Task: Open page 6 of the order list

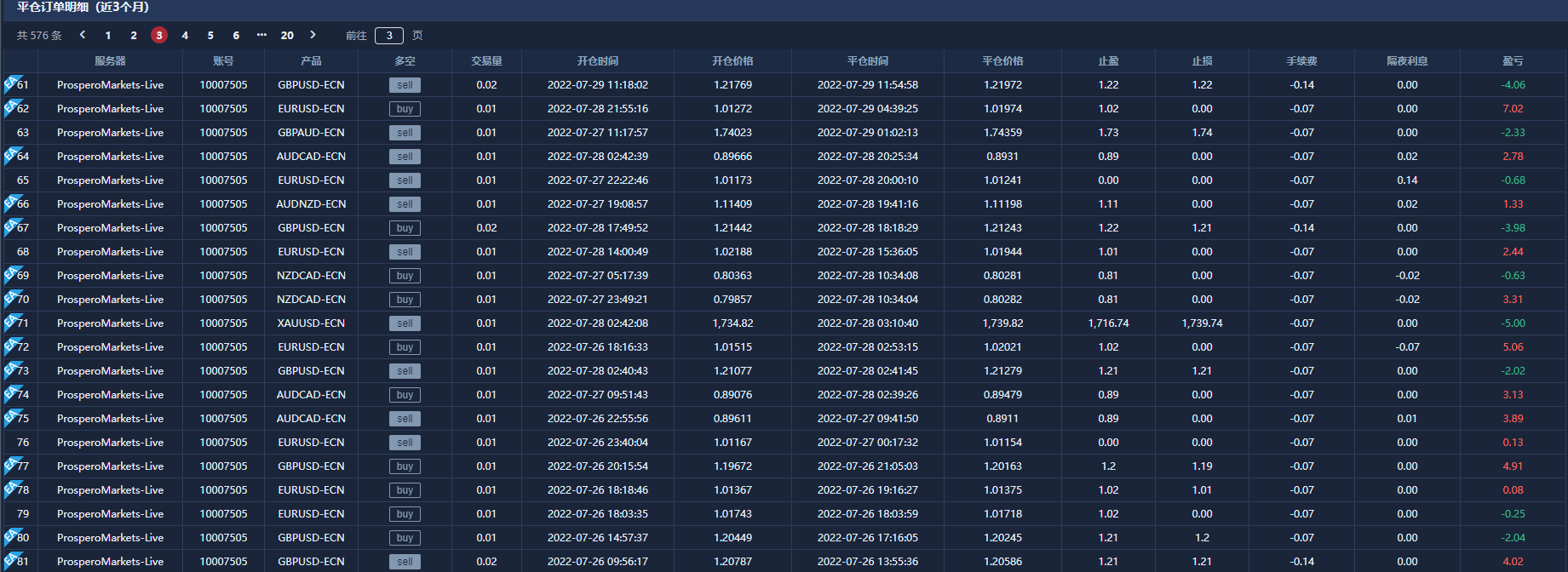Action: point(236,35)
